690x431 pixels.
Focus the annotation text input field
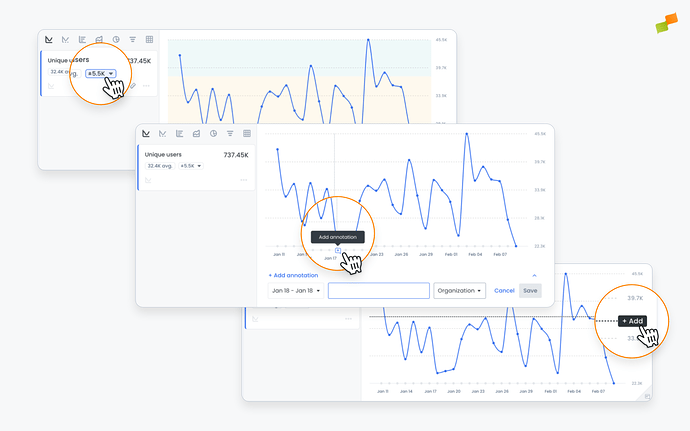click(379, 291)
